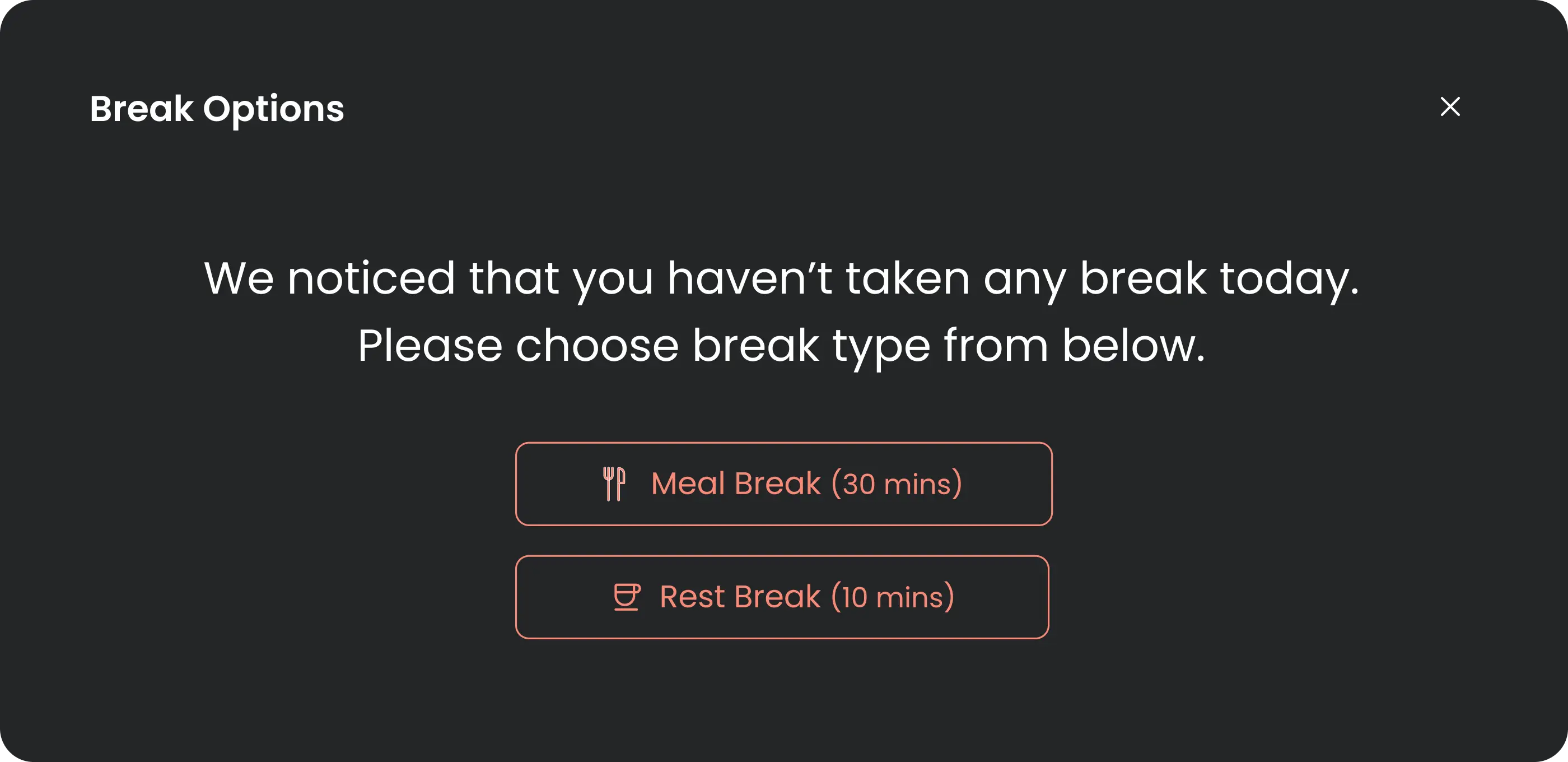Click the fork and knife meal icon

pyautogui.click(x=614, y=484)
